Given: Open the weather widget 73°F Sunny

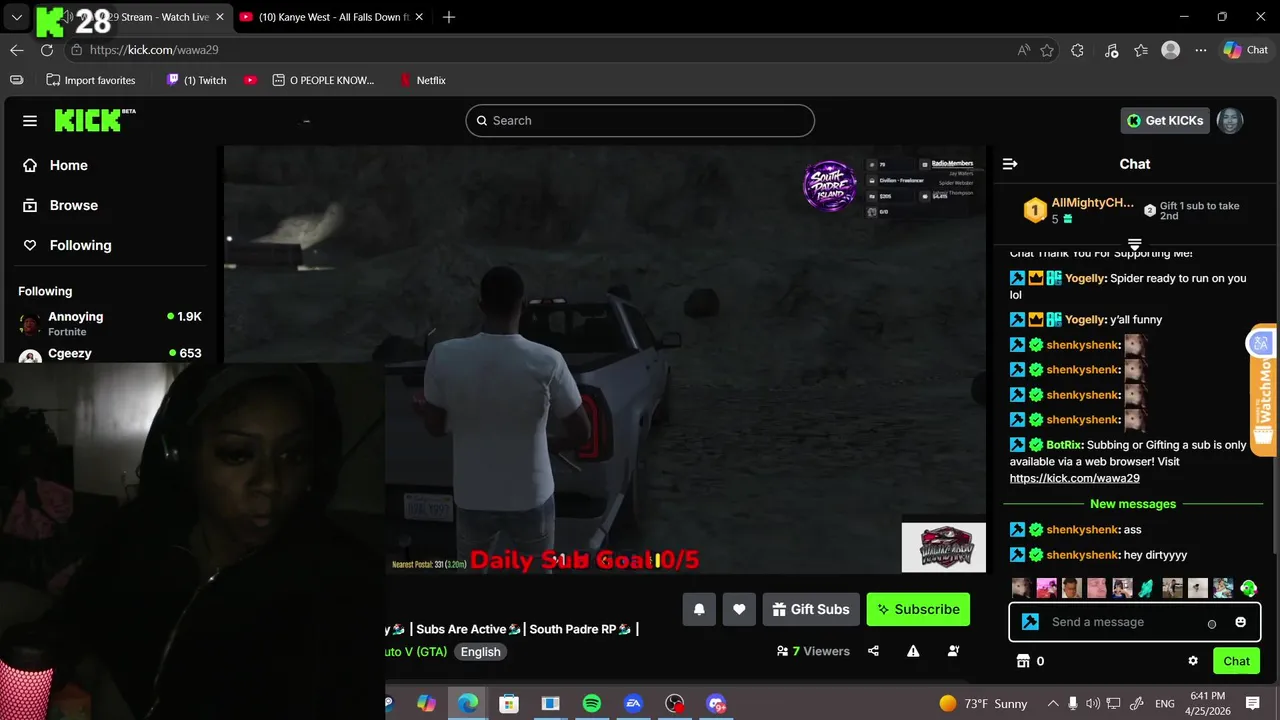Looking at the screenshot, I should pyautogui.click(x=983, y=703).
